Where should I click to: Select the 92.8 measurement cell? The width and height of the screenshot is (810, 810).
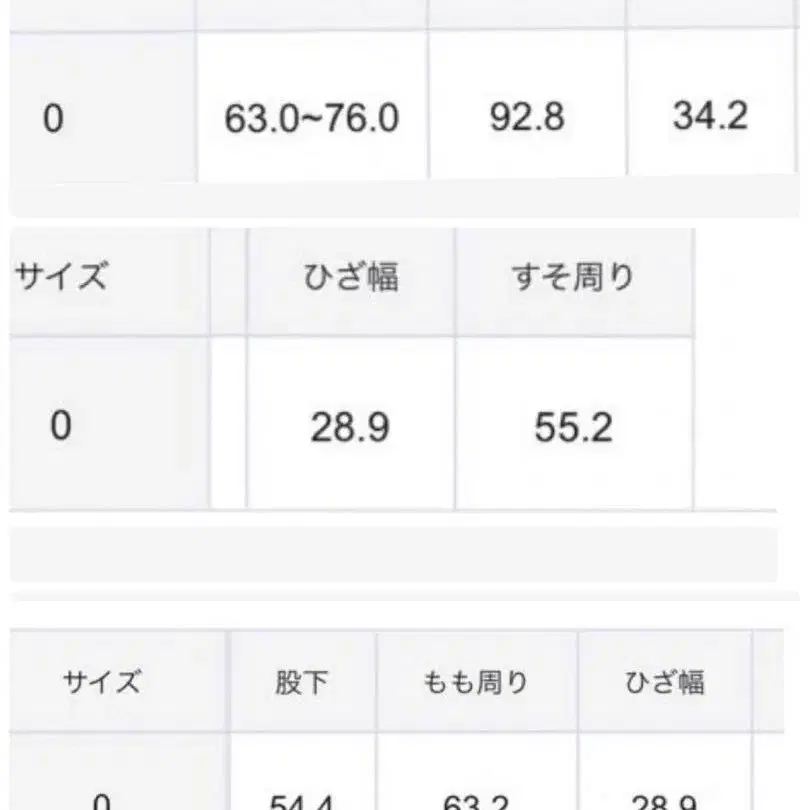527,117
